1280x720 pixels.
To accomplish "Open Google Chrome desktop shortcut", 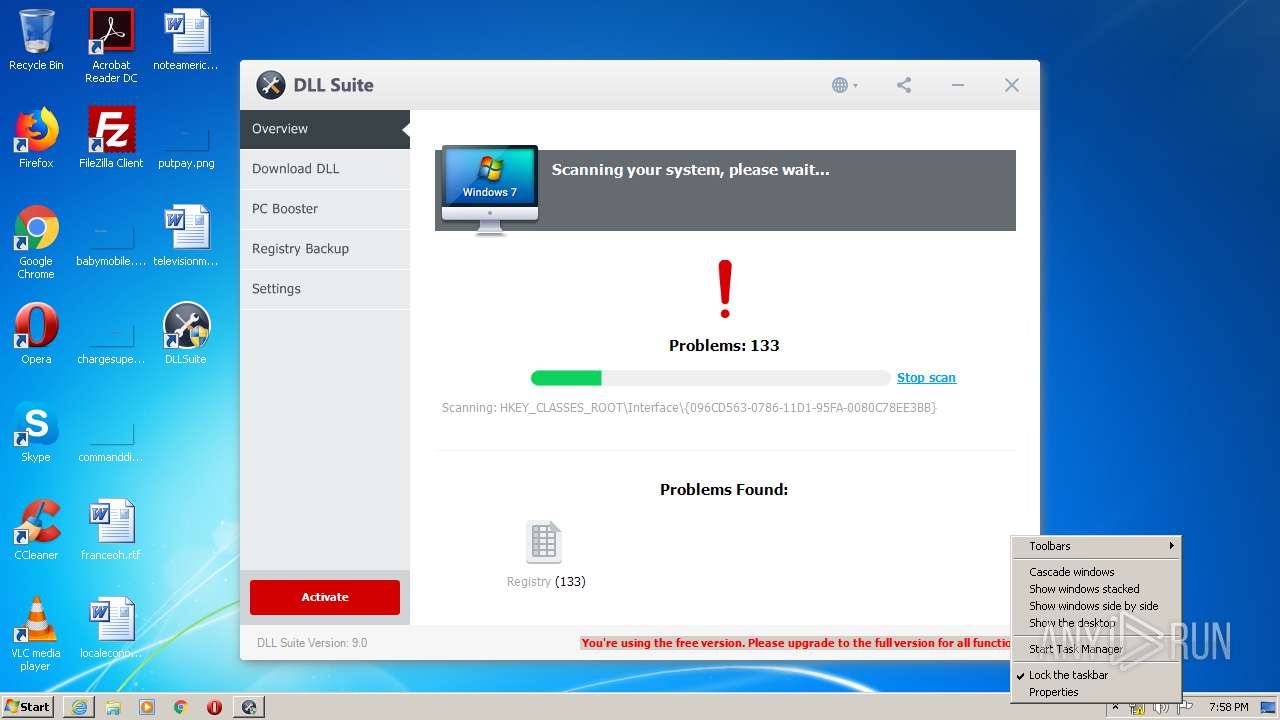I will 36,243.
